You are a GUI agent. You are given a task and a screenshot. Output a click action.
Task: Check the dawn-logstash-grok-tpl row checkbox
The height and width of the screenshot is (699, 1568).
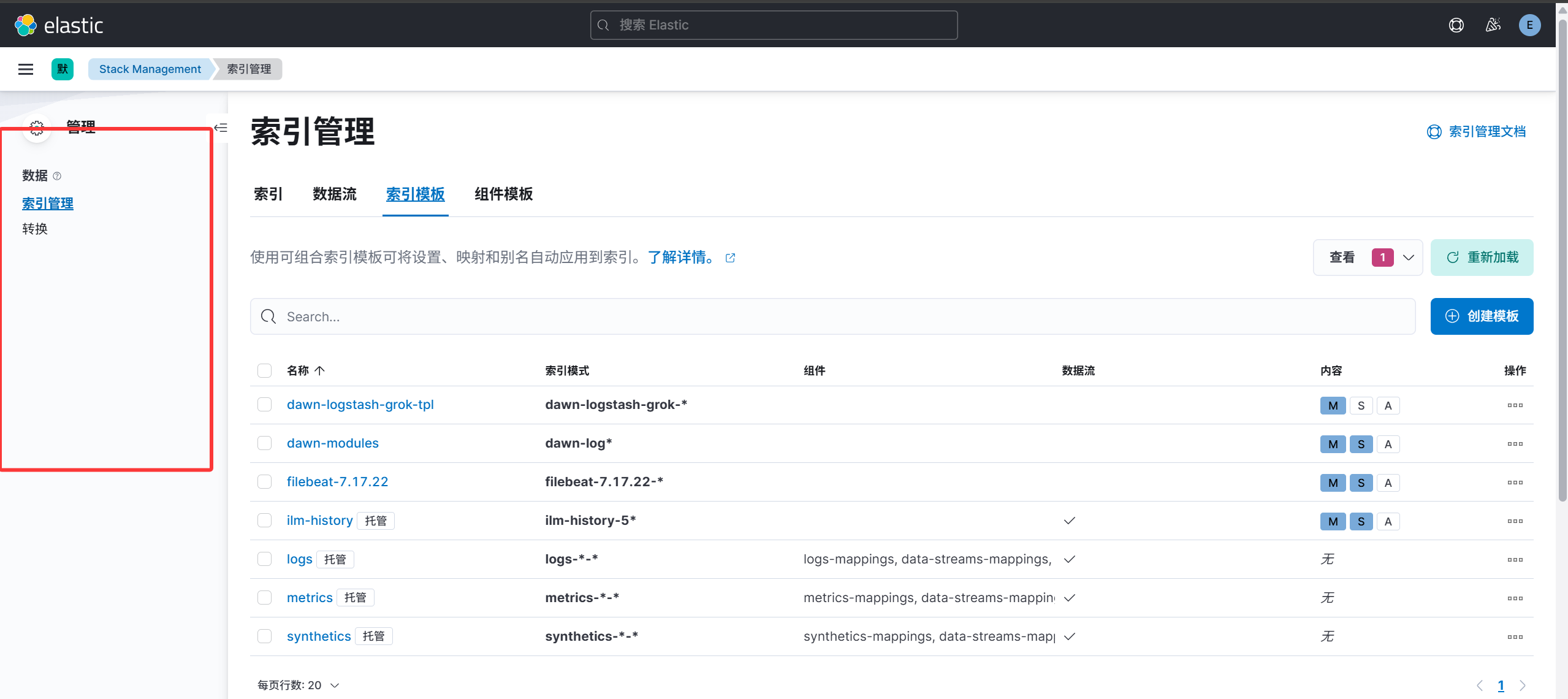pyautogui.click(x=264, y=405)
